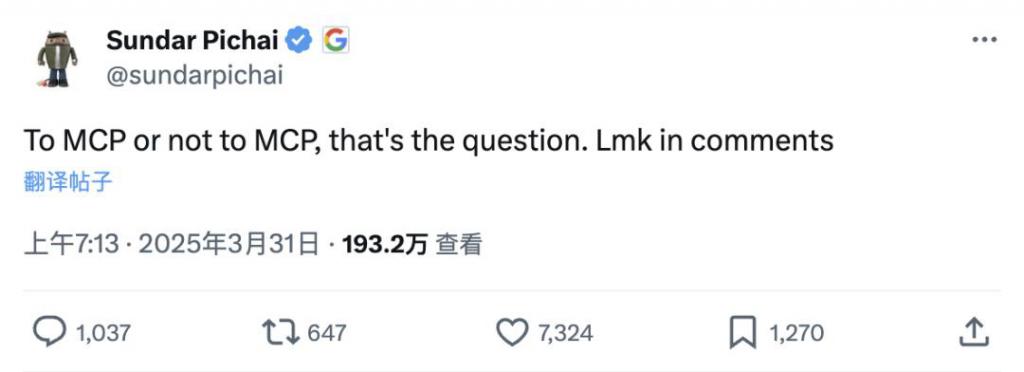Click the 647 reposts count

tap(326, 333)
